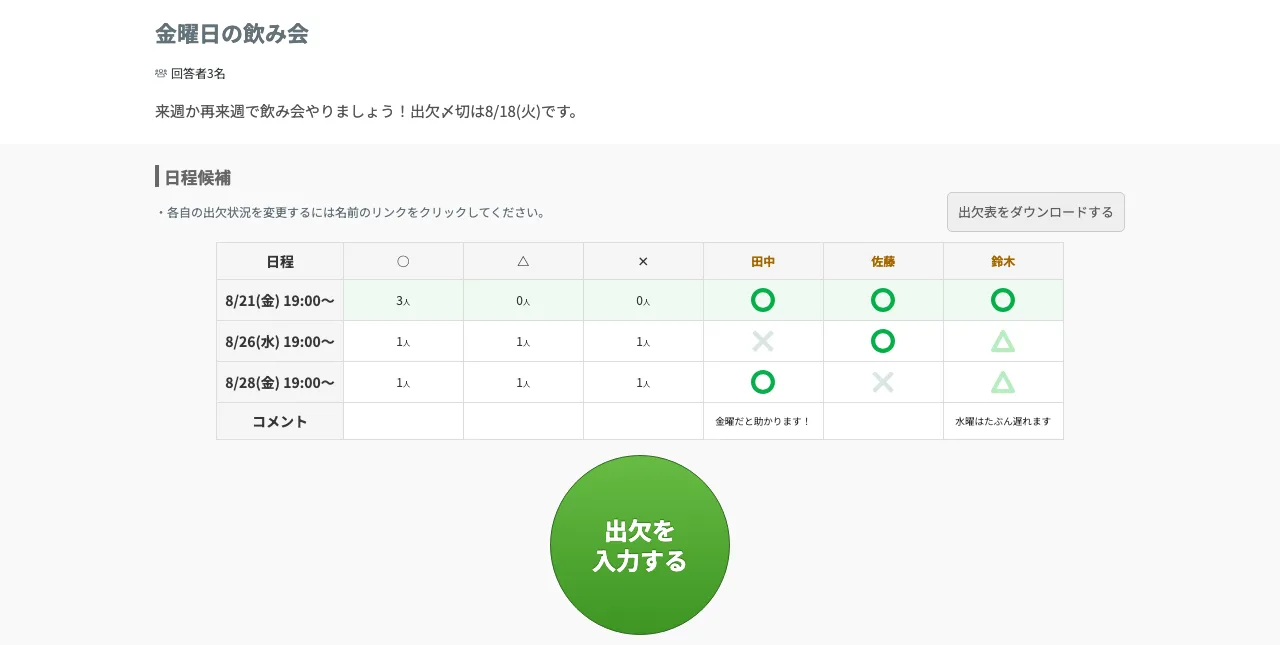1280x645 pixels.
Task: Click Tanaka's comment 金曜だと助かります！
Action: (763, 421)
